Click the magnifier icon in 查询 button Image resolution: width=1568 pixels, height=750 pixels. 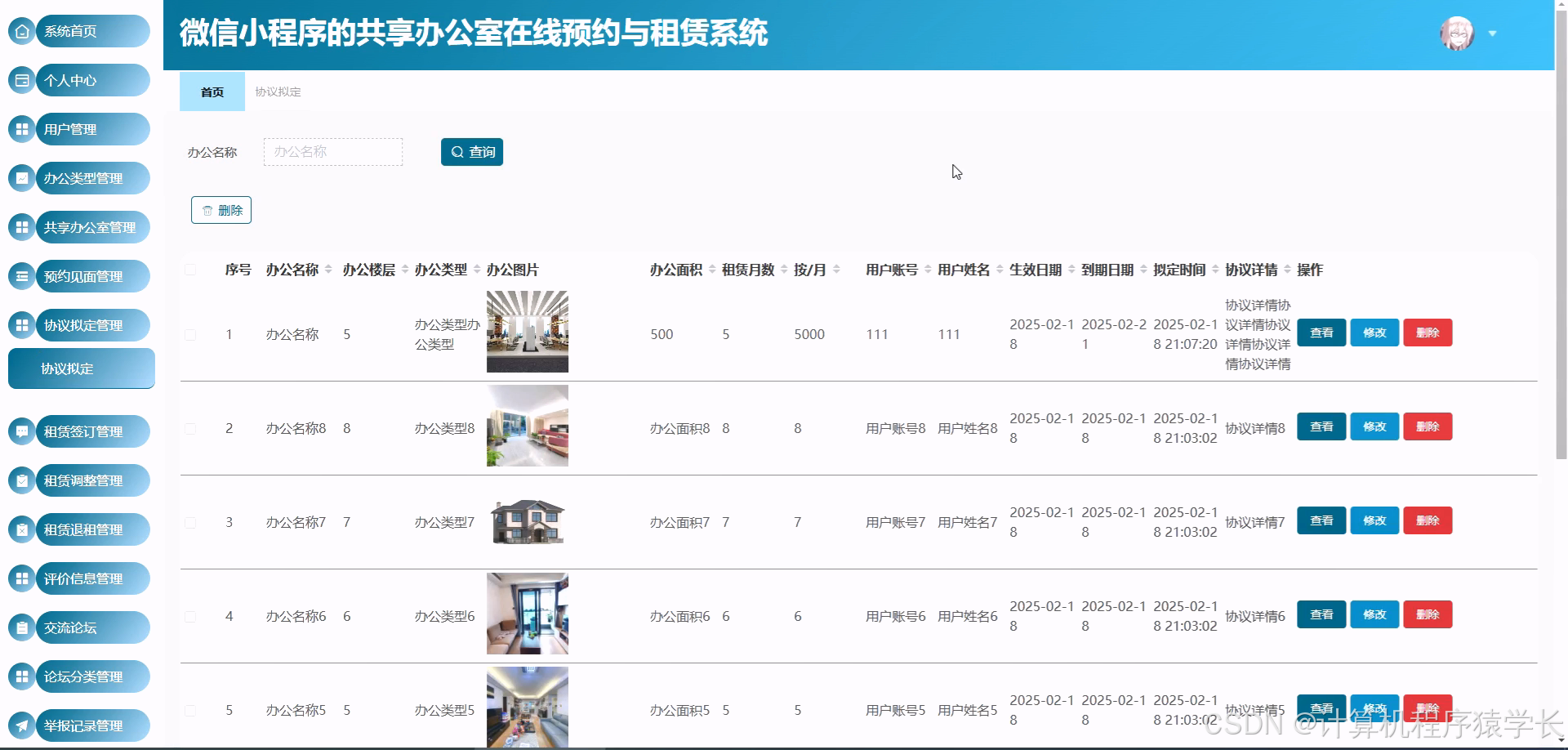[457, 151]
